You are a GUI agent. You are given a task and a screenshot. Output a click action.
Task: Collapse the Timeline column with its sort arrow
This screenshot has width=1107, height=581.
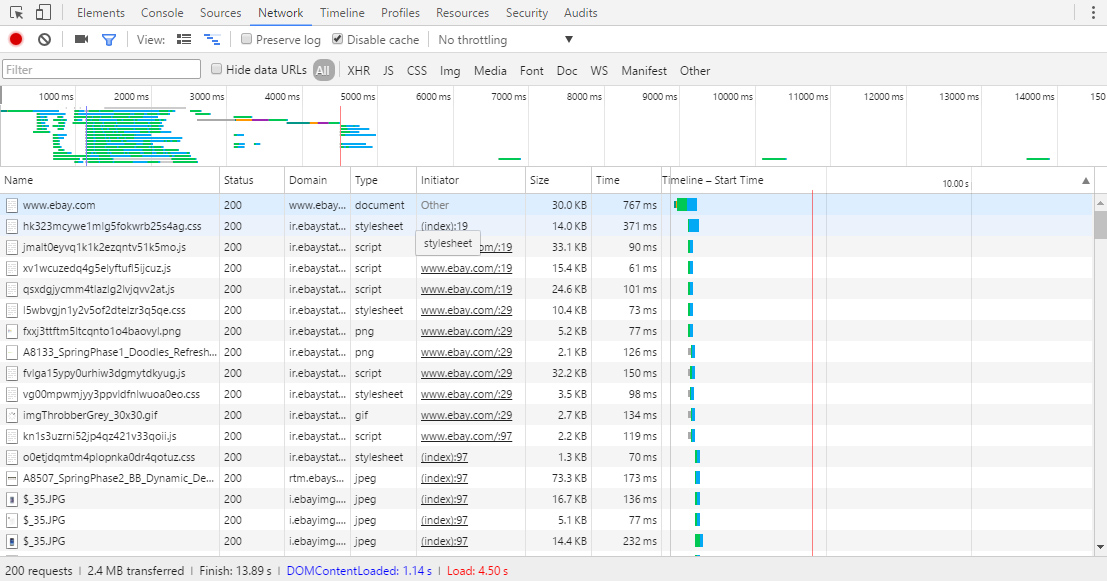tap(1085, 182)
